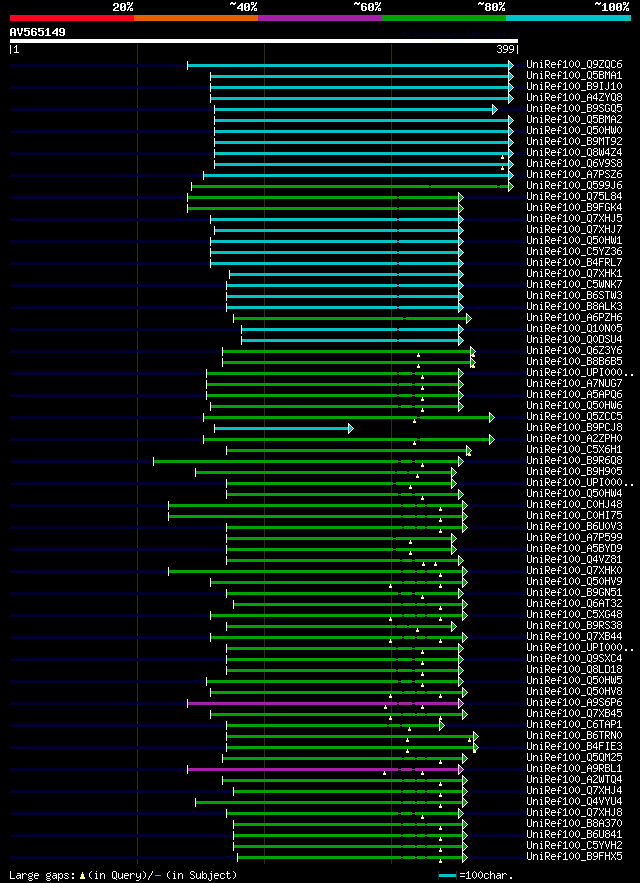Pick the UniRef100_Q4VZ81 label
The height and width of the screenshot is (883, 640).
[x=575, y=560]
